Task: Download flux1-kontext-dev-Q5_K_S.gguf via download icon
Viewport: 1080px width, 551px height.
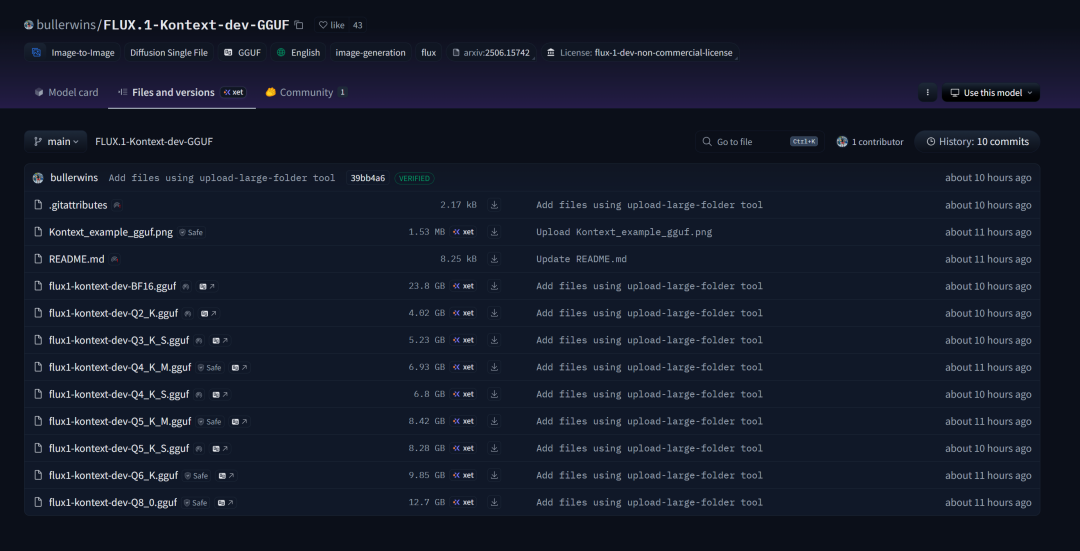Action: pos(494,448)
